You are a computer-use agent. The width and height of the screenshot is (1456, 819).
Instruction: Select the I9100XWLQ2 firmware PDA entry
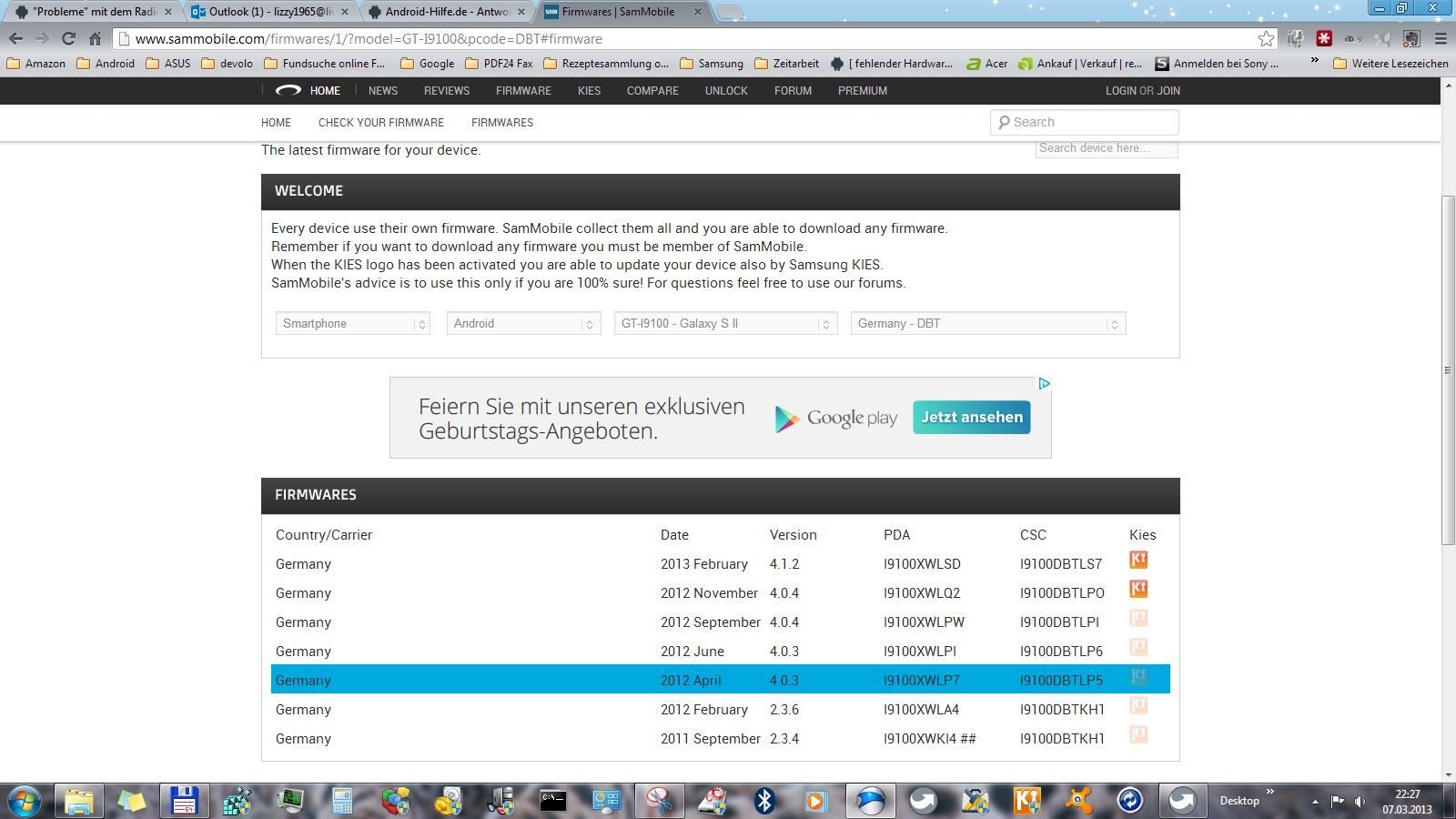tap(922, 593)
